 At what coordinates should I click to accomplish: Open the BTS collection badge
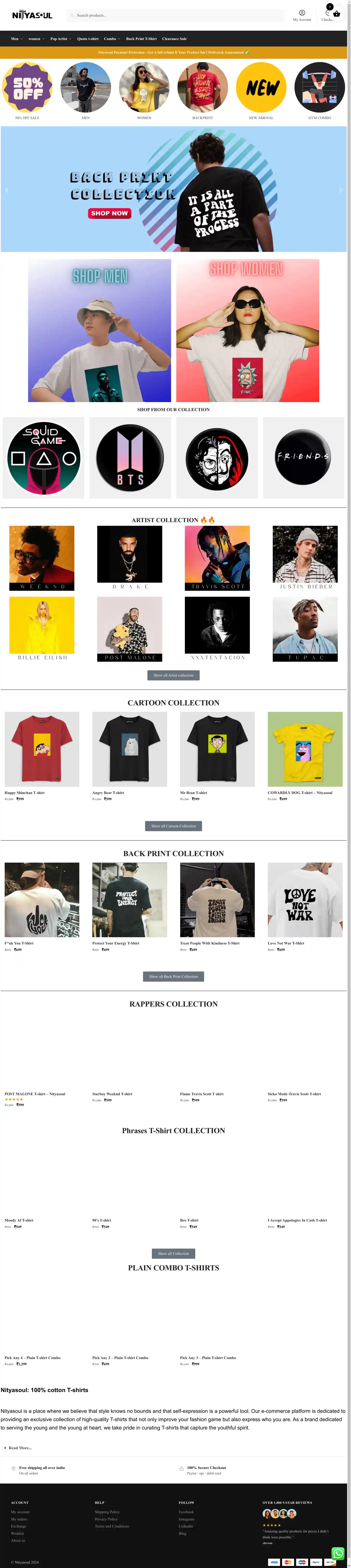point(130,458)
